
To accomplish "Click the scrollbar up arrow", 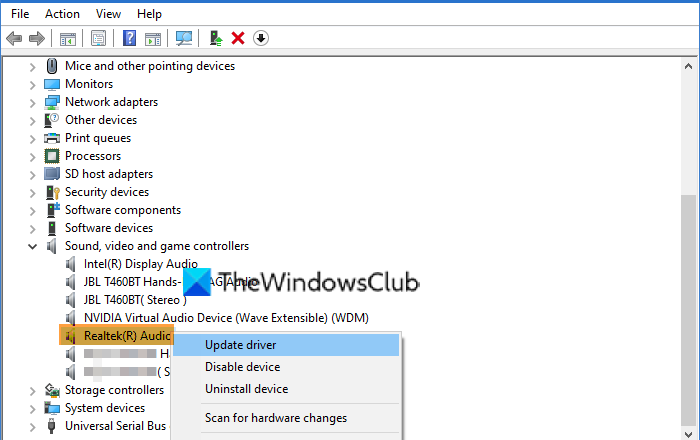I will (x=688, y=66).
